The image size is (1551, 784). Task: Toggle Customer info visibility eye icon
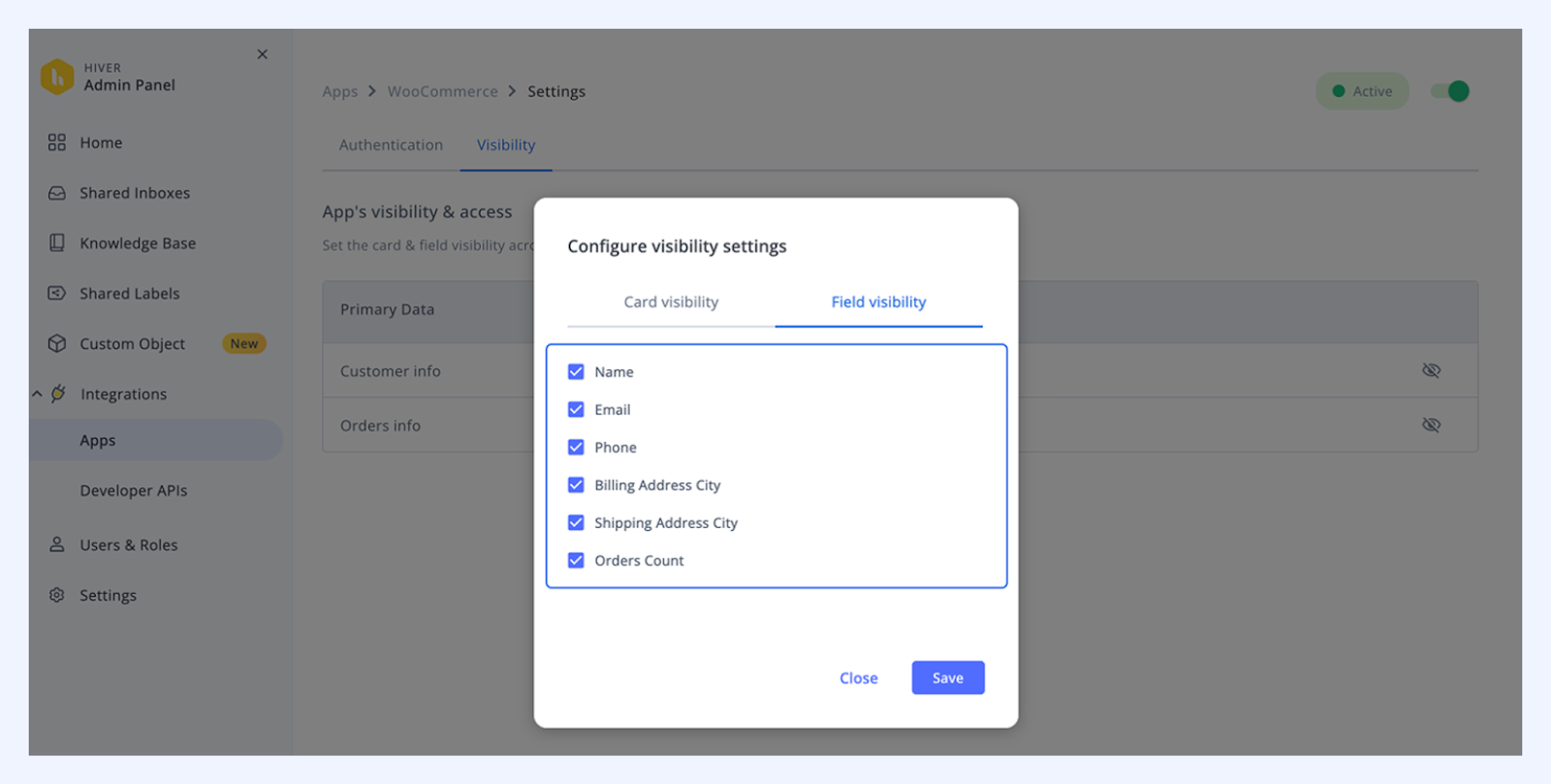(1431, 370)
